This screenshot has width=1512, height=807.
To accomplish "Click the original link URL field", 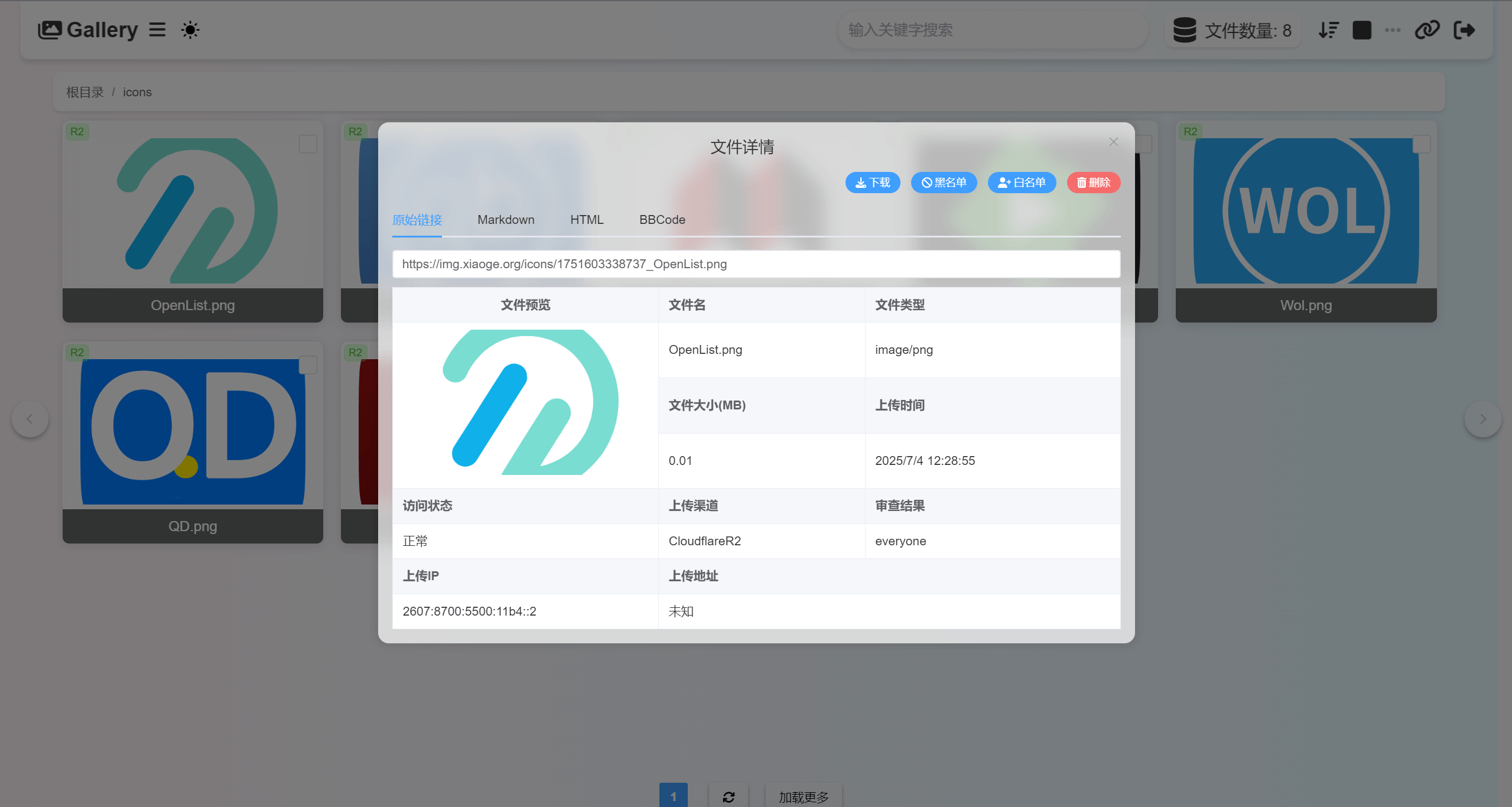I will 756,264.
